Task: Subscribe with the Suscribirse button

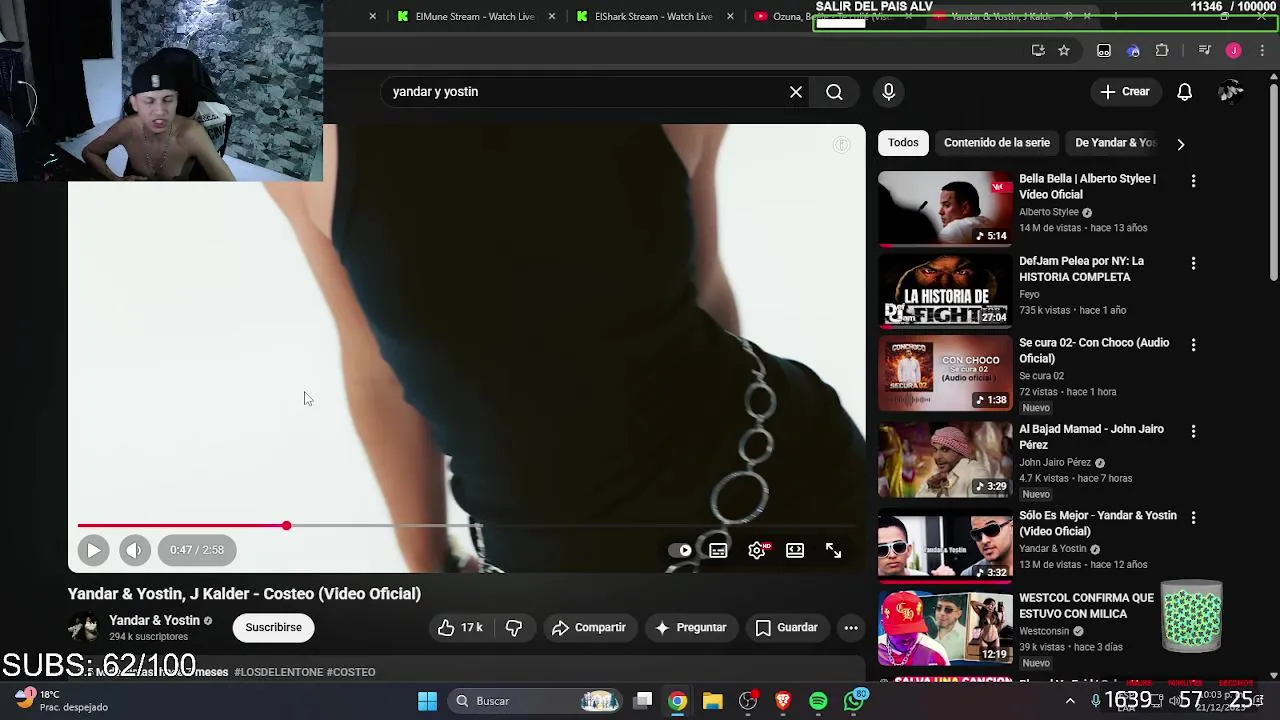Action: coord(274,628)
